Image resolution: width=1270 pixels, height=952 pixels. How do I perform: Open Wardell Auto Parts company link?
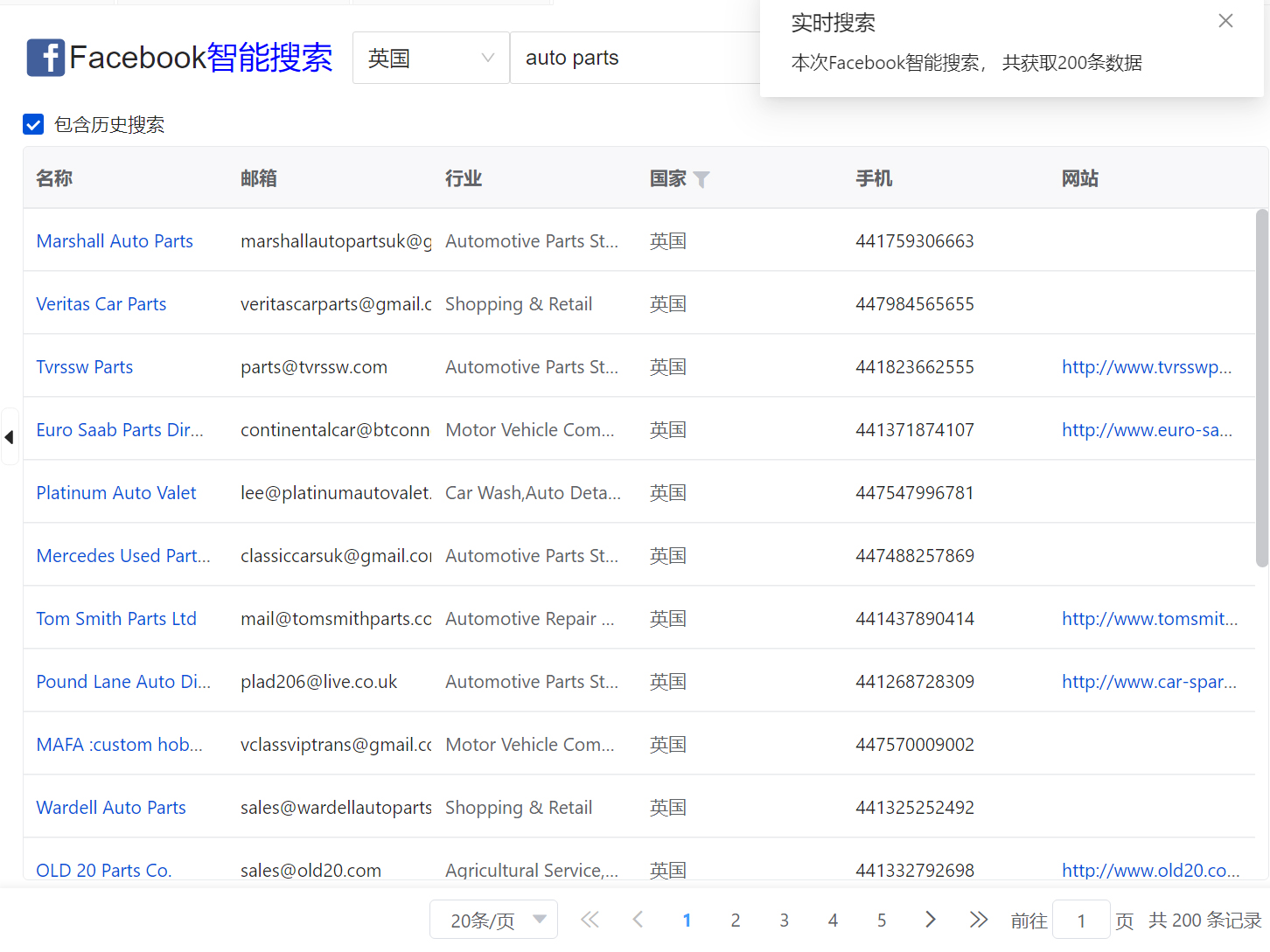(x=111, y=808)
